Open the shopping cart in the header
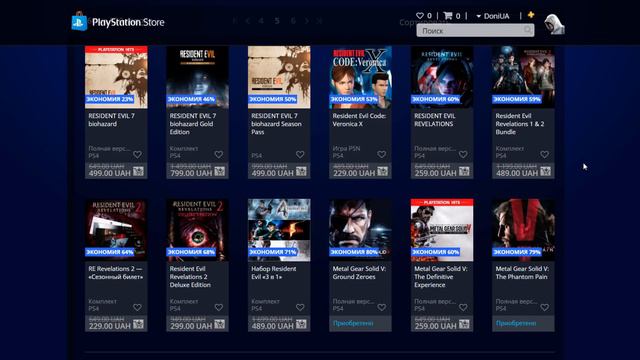This screenshot has width=640, height=360. click(448, 16)
